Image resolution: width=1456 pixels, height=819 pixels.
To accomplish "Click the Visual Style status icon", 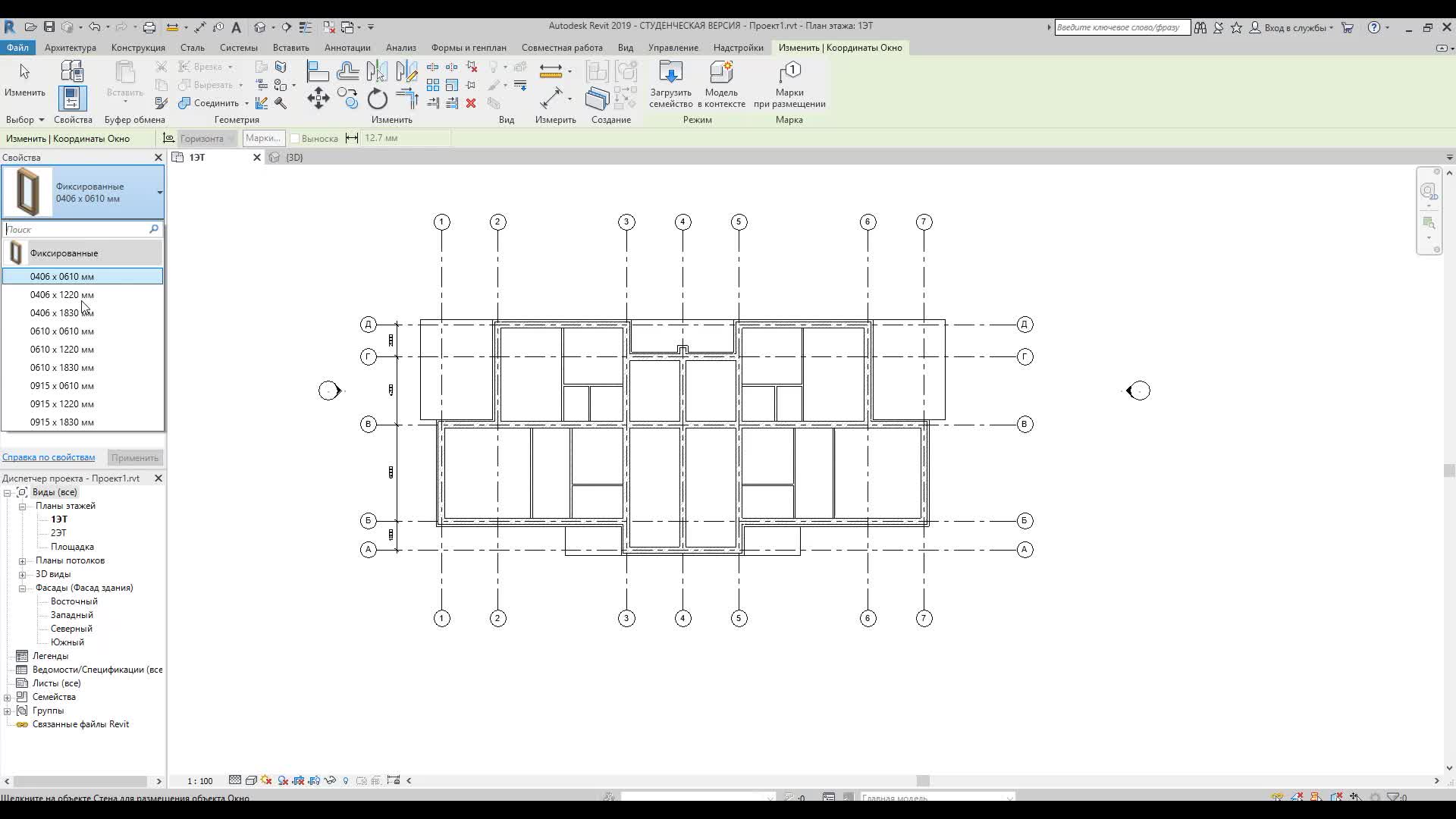I will (x=251, y=780).
